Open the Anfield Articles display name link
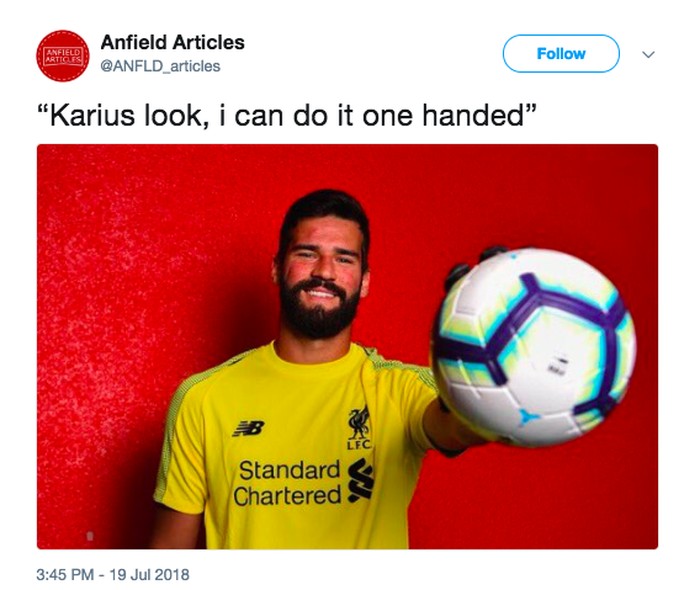The height and width of the screenshot is (590, 700). pyautogui.click(x=173, y=42)
